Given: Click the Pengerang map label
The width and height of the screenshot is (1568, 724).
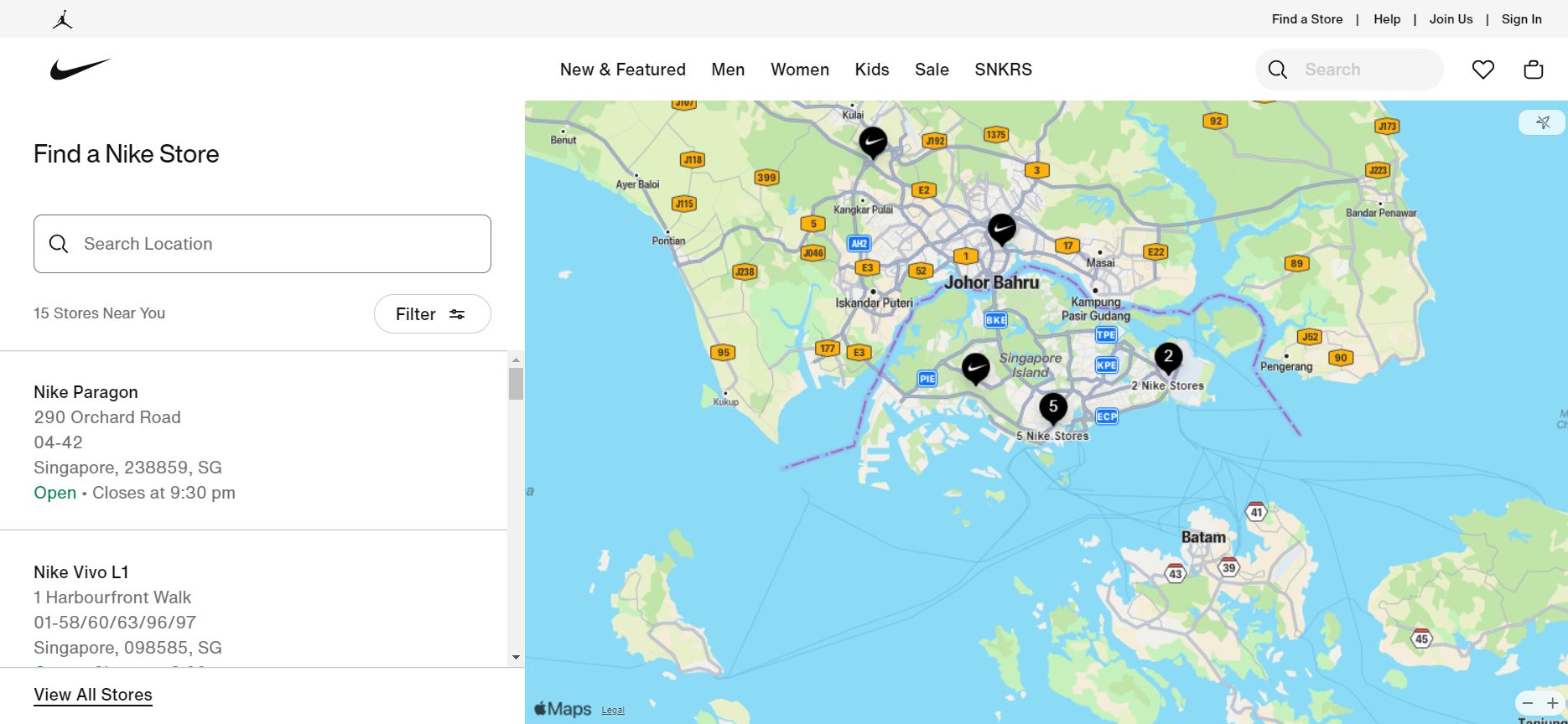Looking at the screenshot, I should (x=1286, y=366).
